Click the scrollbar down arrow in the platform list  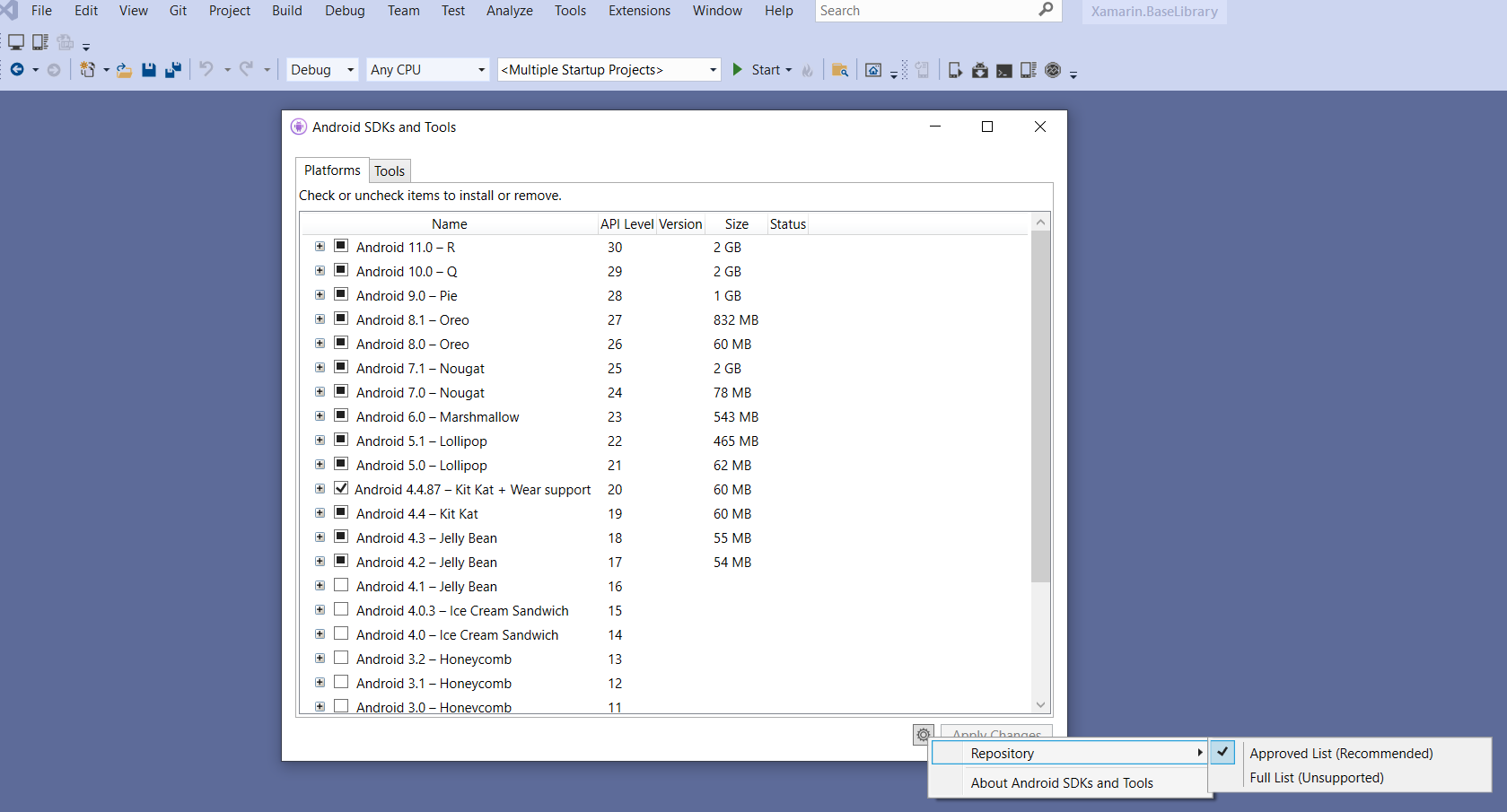pos(1040,705)
